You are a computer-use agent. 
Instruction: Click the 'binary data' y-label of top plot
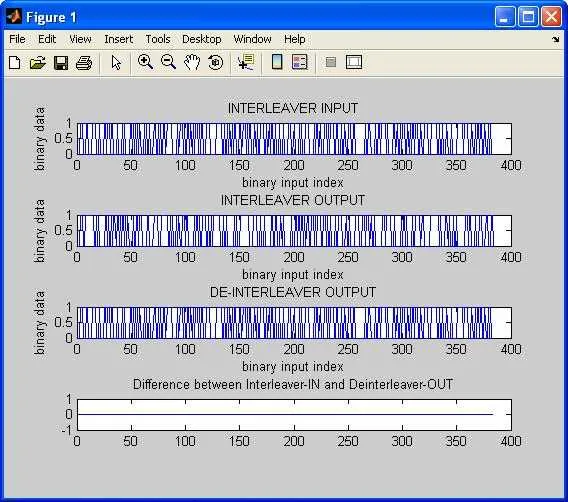[x=39, y=139]
